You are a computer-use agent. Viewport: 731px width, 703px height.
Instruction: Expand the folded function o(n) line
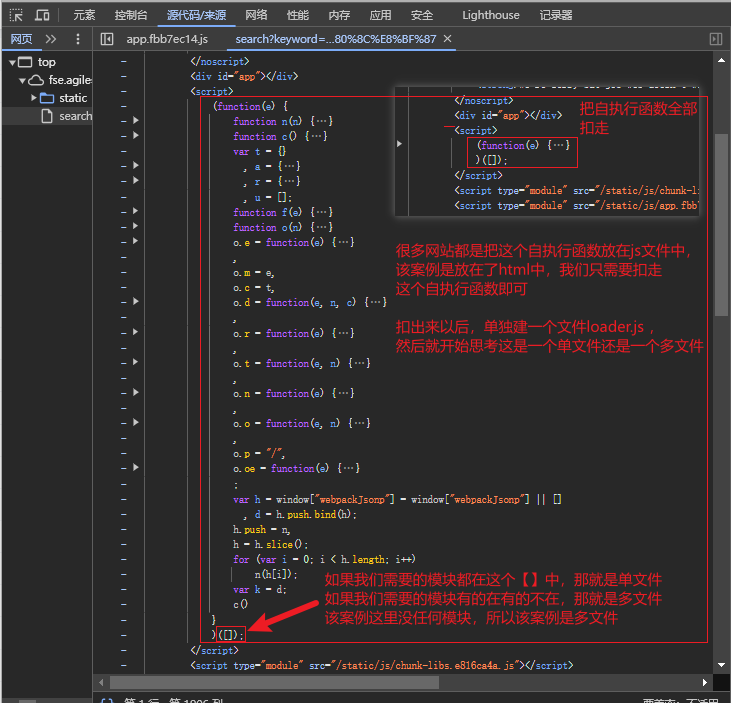point(136,226)
